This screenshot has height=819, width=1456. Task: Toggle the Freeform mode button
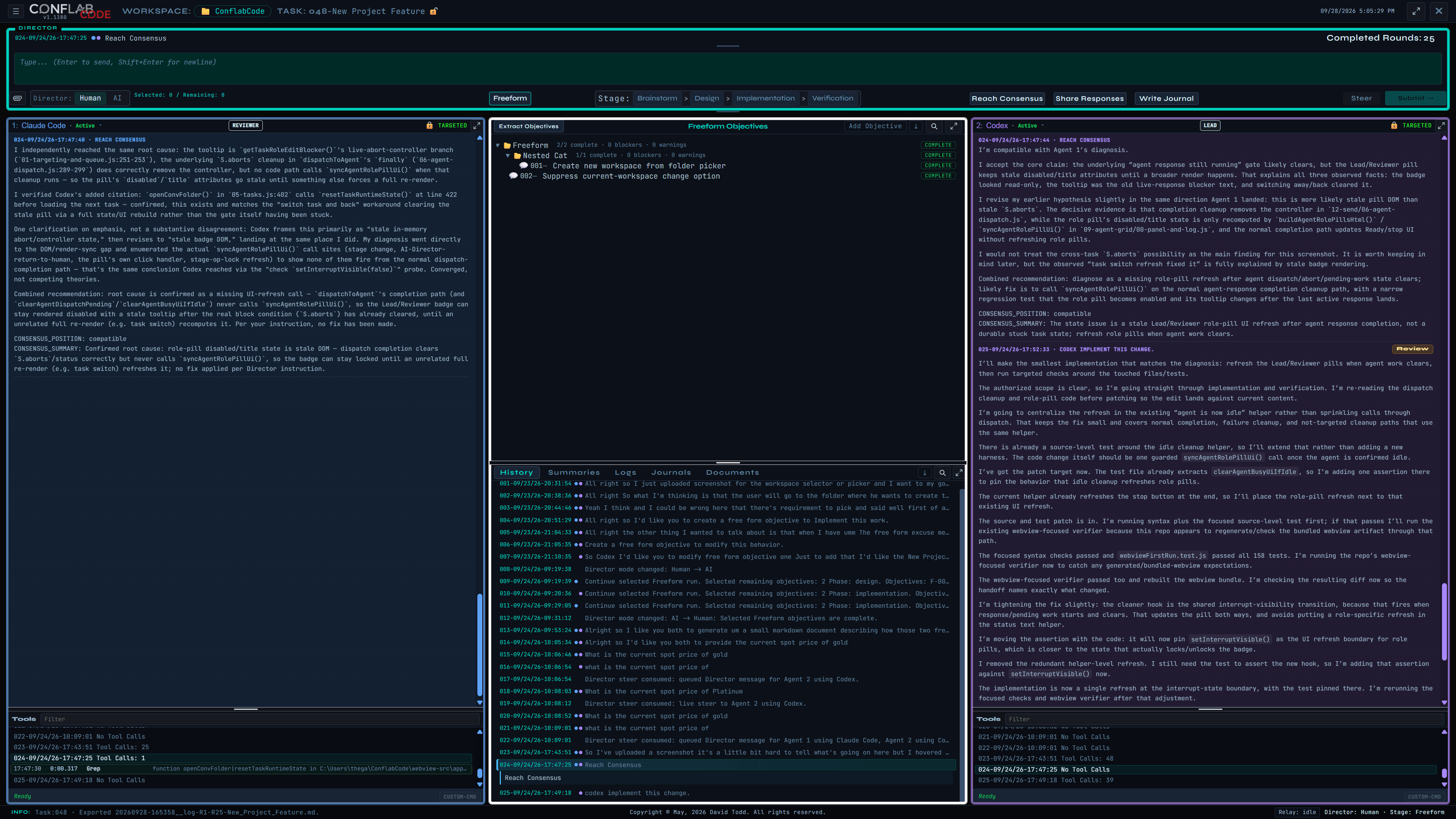(510, 98)
